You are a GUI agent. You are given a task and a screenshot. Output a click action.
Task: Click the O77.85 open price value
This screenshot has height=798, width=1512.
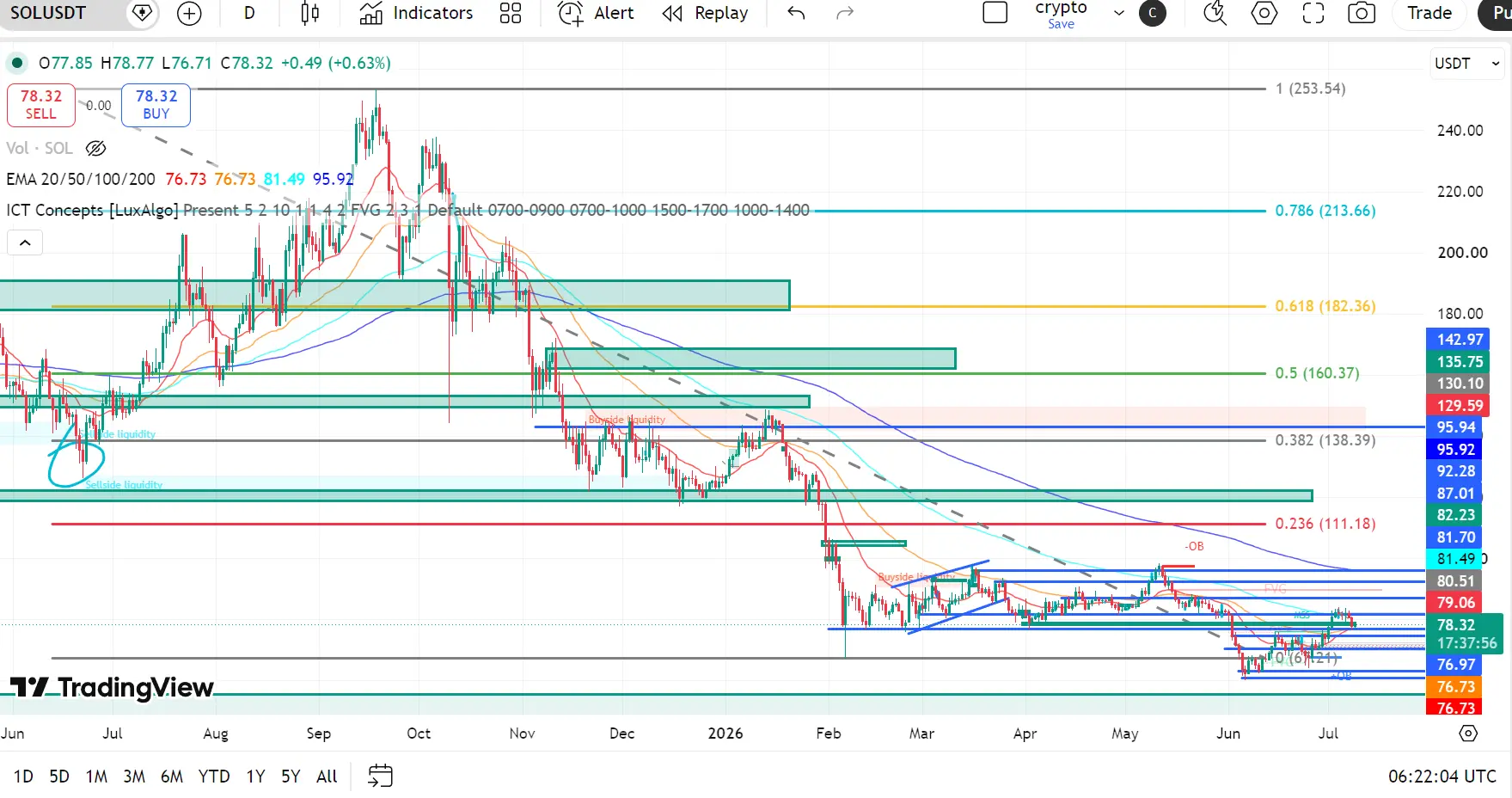pyautogui.click(x=65, y=63)
